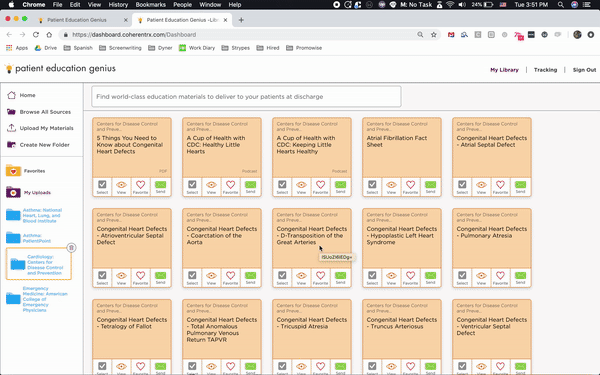
Task: Click Sign Out
Action: coord(584,70)
